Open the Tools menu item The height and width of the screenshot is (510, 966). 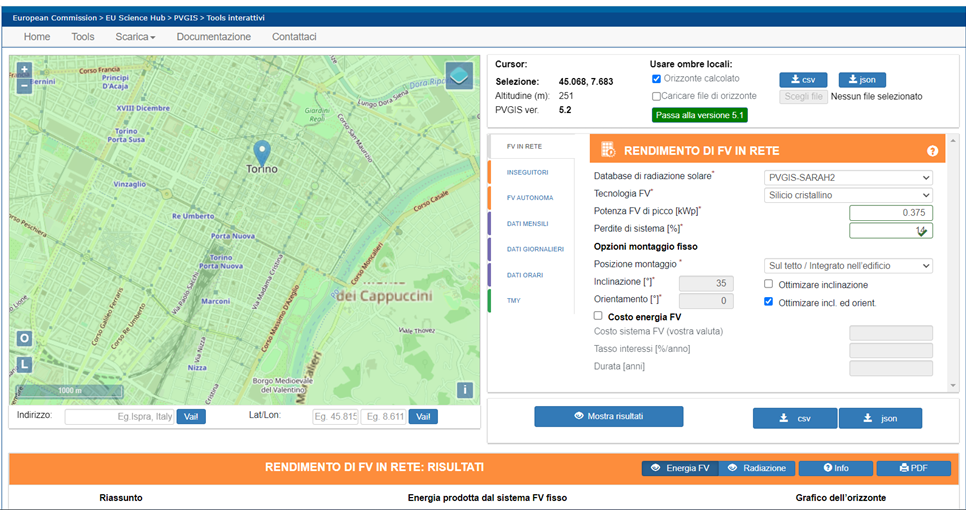[83, 37]
